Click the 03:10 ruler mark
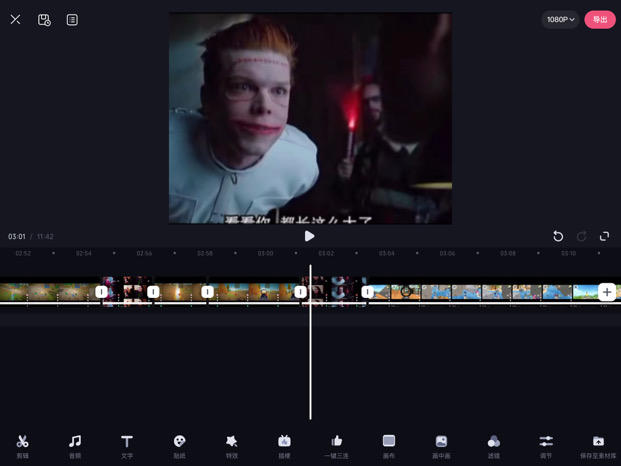This screenshot has width=621, height=466. pyautogui.click(x=568, y=253)
